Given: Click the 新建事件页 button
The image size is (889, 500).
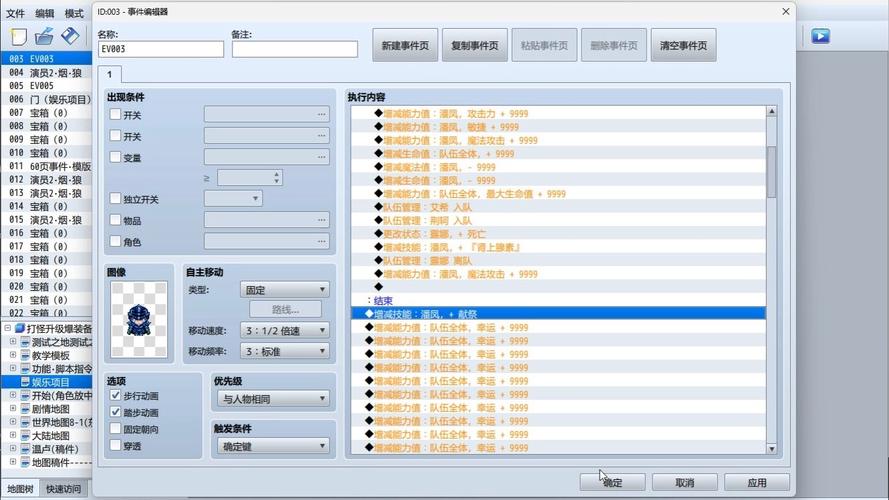Looking at the screenshot, I should pyautogui.click(x=405, y=45).
